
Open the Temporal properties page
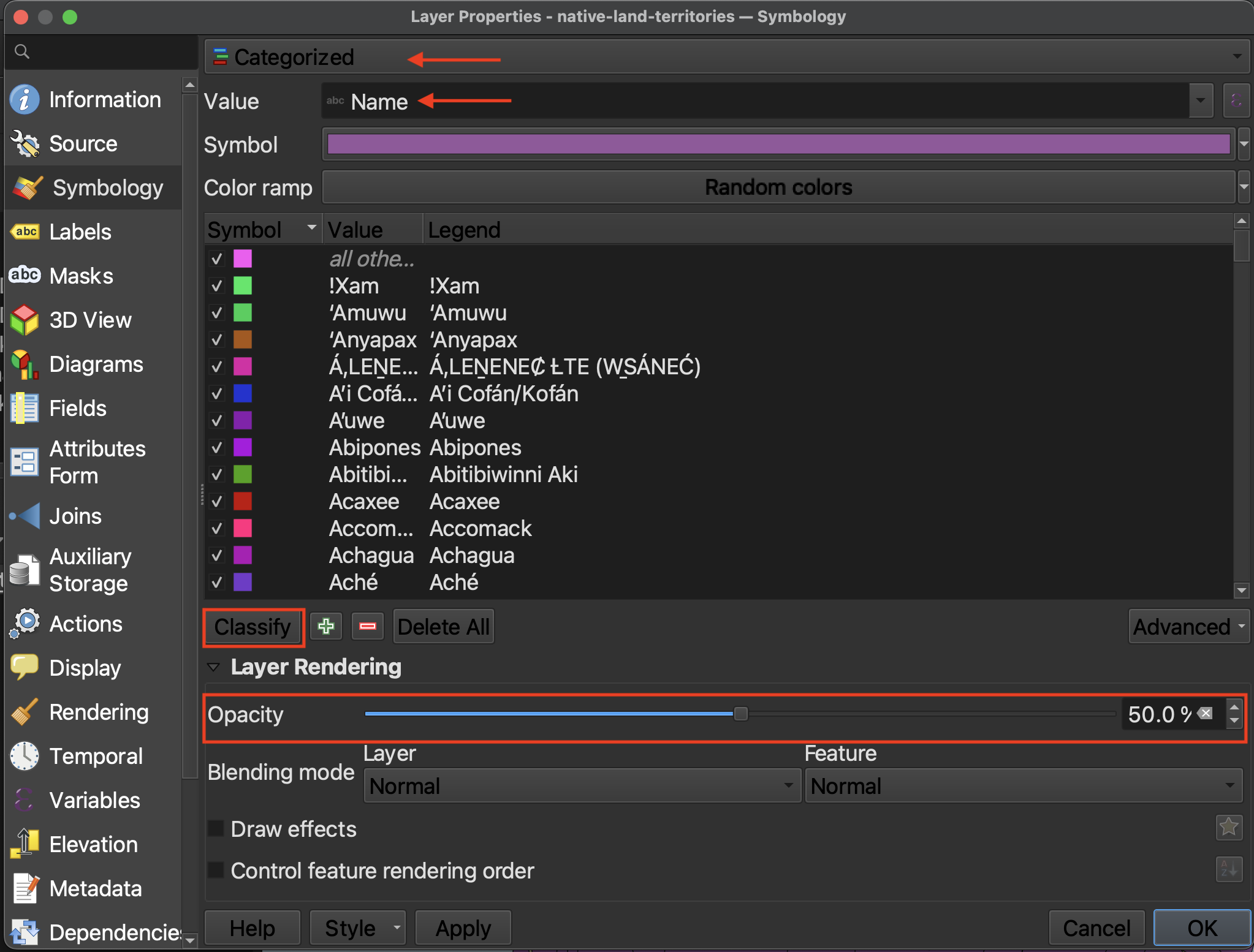click(x=96, y=756)
